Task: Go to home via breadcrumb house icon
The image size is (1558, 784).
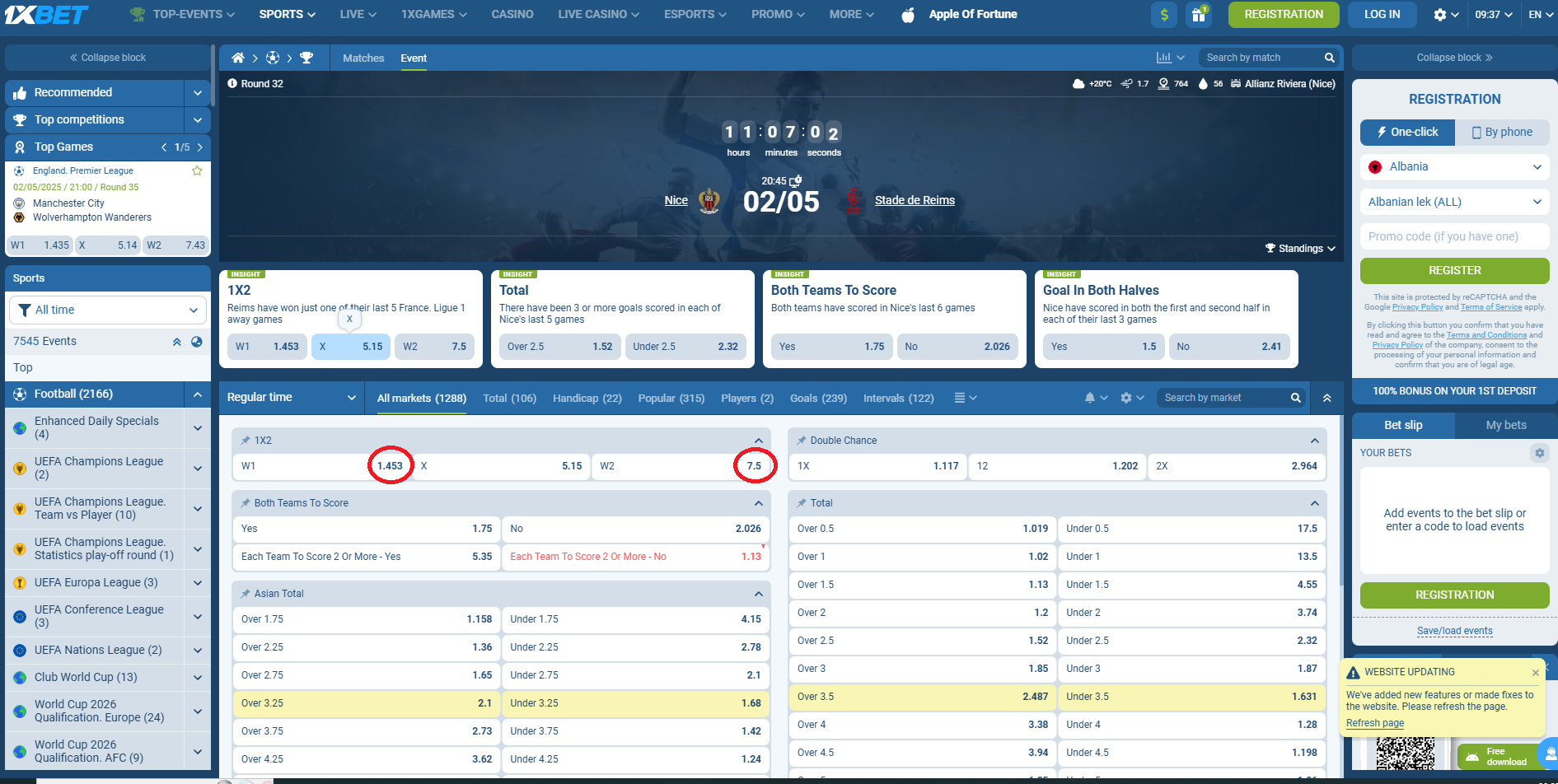Action: tap(238, 58)
